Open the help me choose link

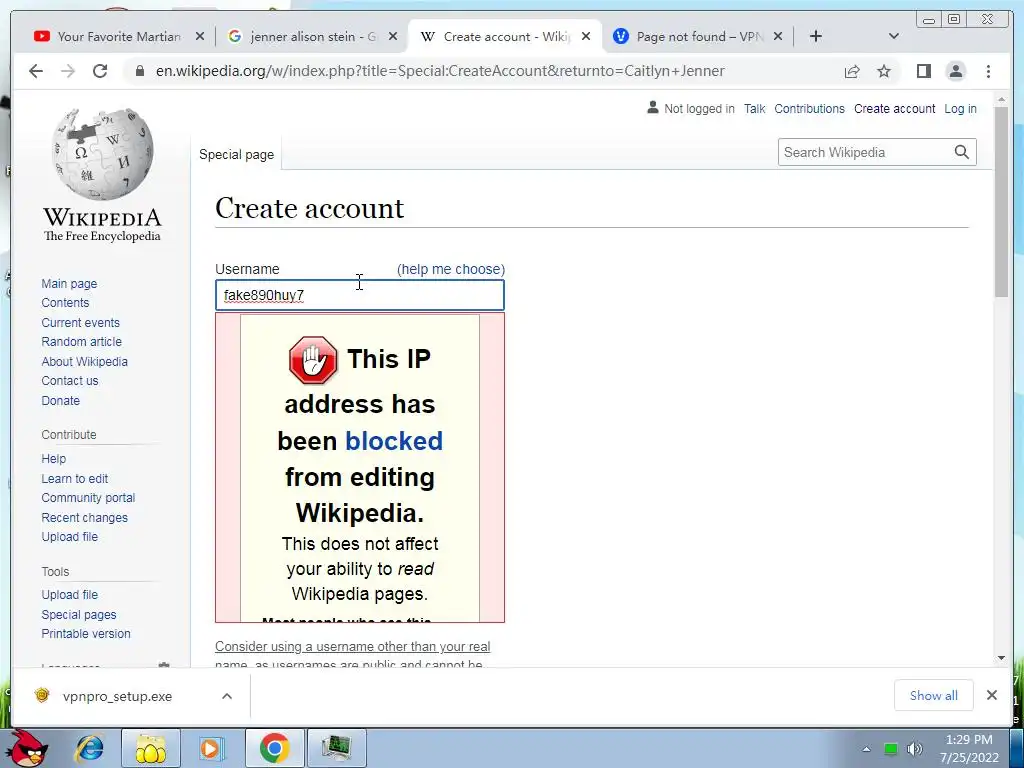[x=451, y=269]
